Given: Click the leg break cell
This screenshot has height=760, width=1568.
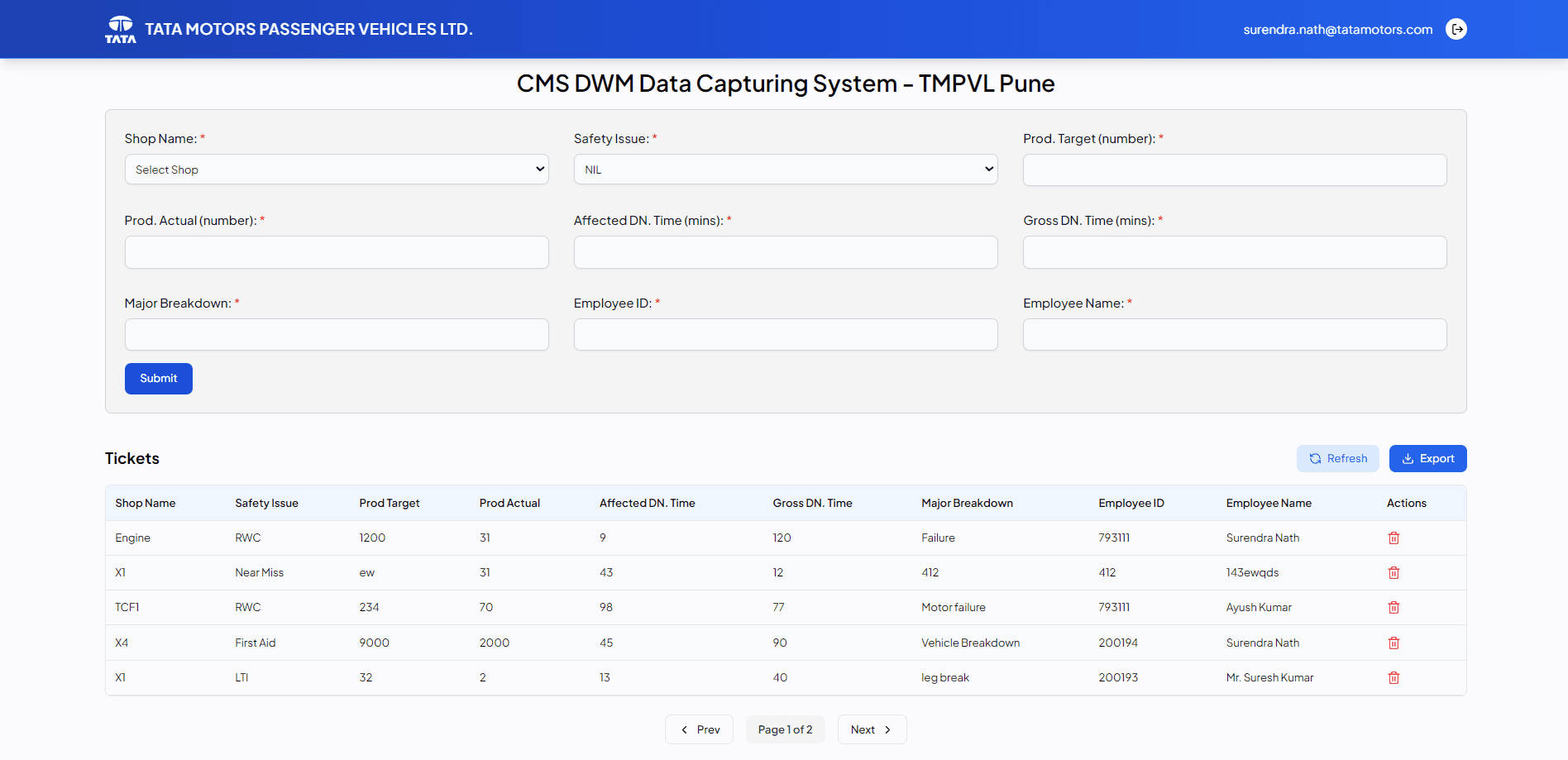Looking at the screenshot, I should pos(945,677).
